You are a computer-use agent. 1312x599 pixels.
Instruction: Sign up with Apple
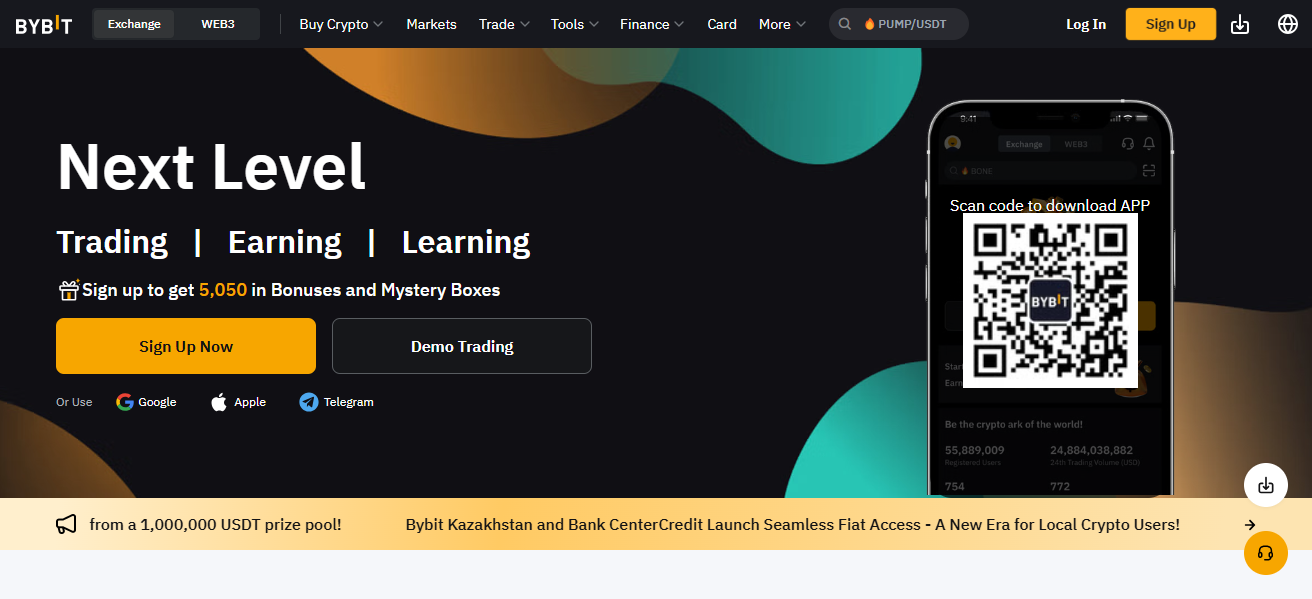[238, 402]
